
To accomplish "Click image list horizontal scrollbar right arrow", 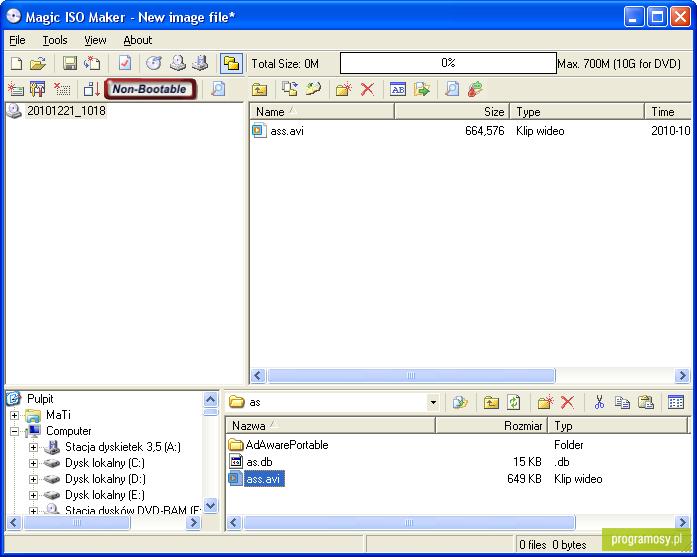I will click(x=681, y=376).
